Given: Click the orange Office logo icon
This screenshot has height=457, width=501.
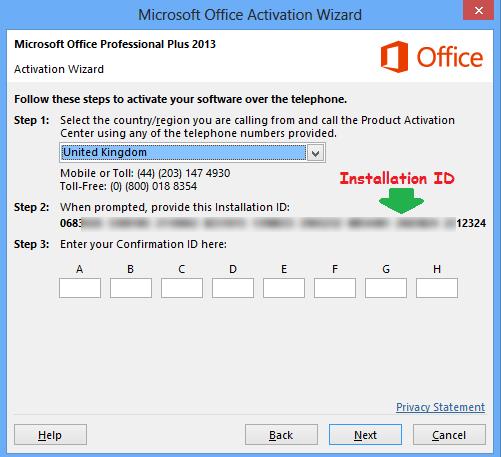Looking at the screenshot, I should (394, 57).
